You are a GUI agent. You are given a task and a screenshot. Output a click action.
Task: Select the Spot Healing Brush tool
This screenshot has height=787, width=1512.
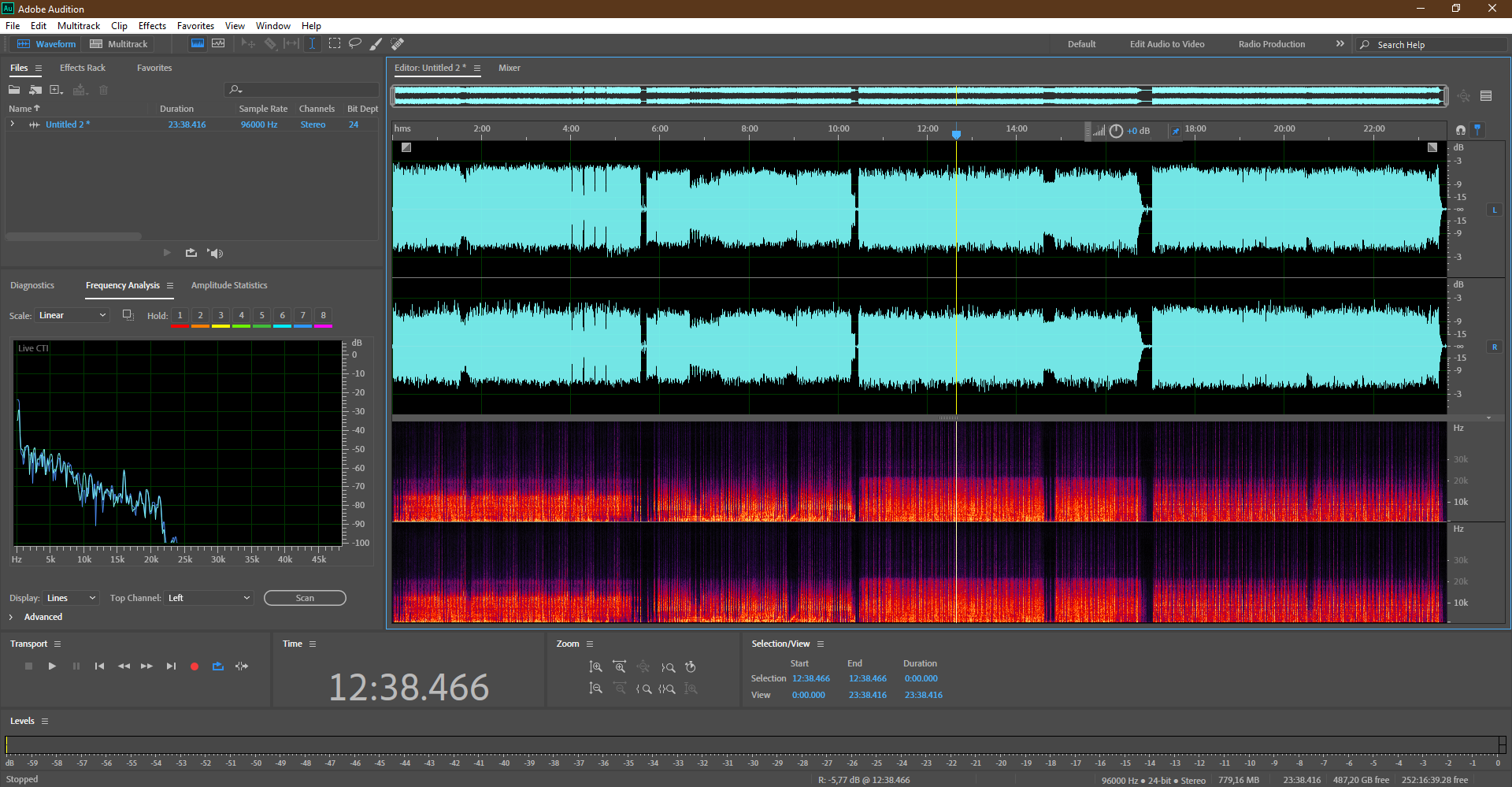click(398, 44)
